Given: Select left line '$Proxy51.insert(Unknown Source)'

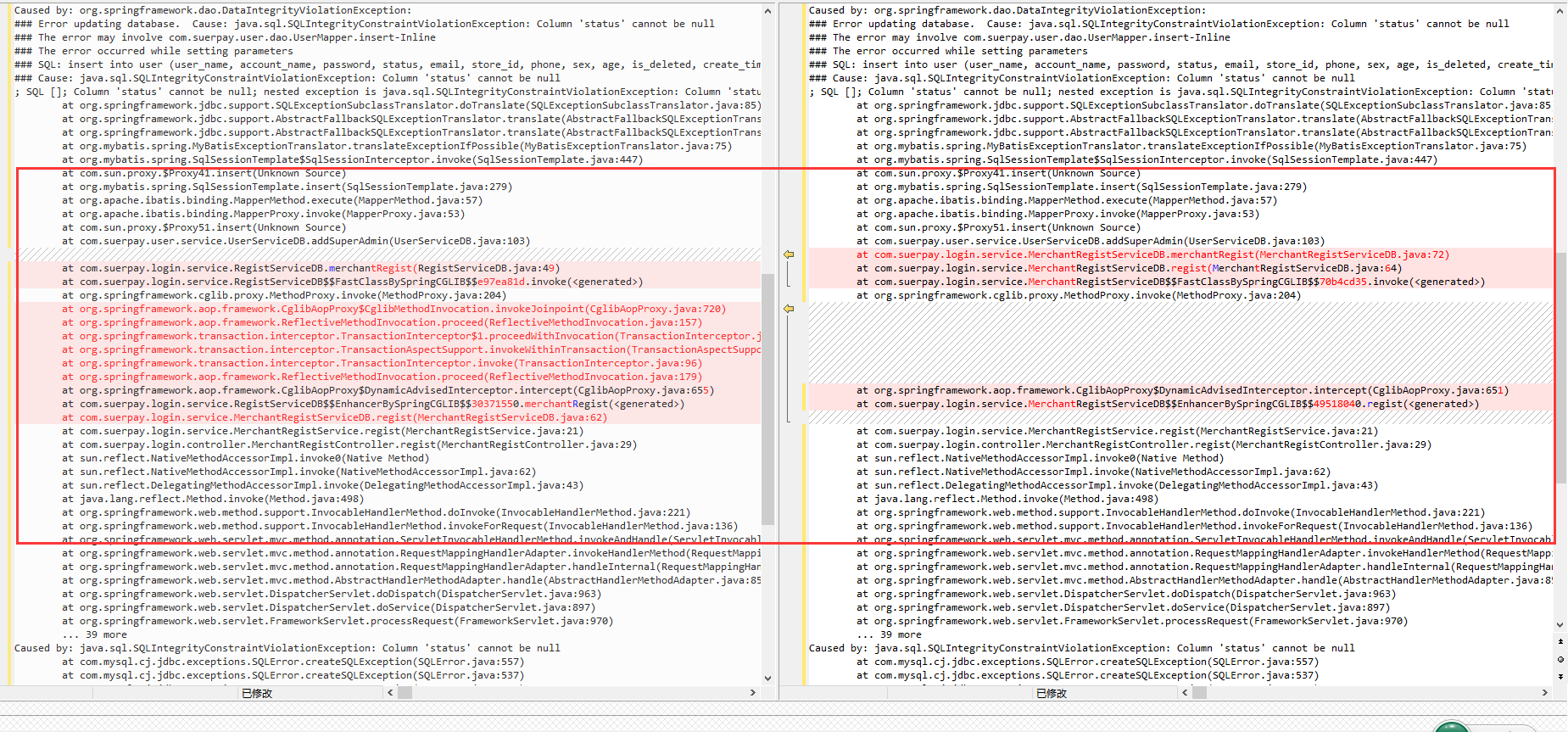Looking at the screenshot, I should [204, 227].
